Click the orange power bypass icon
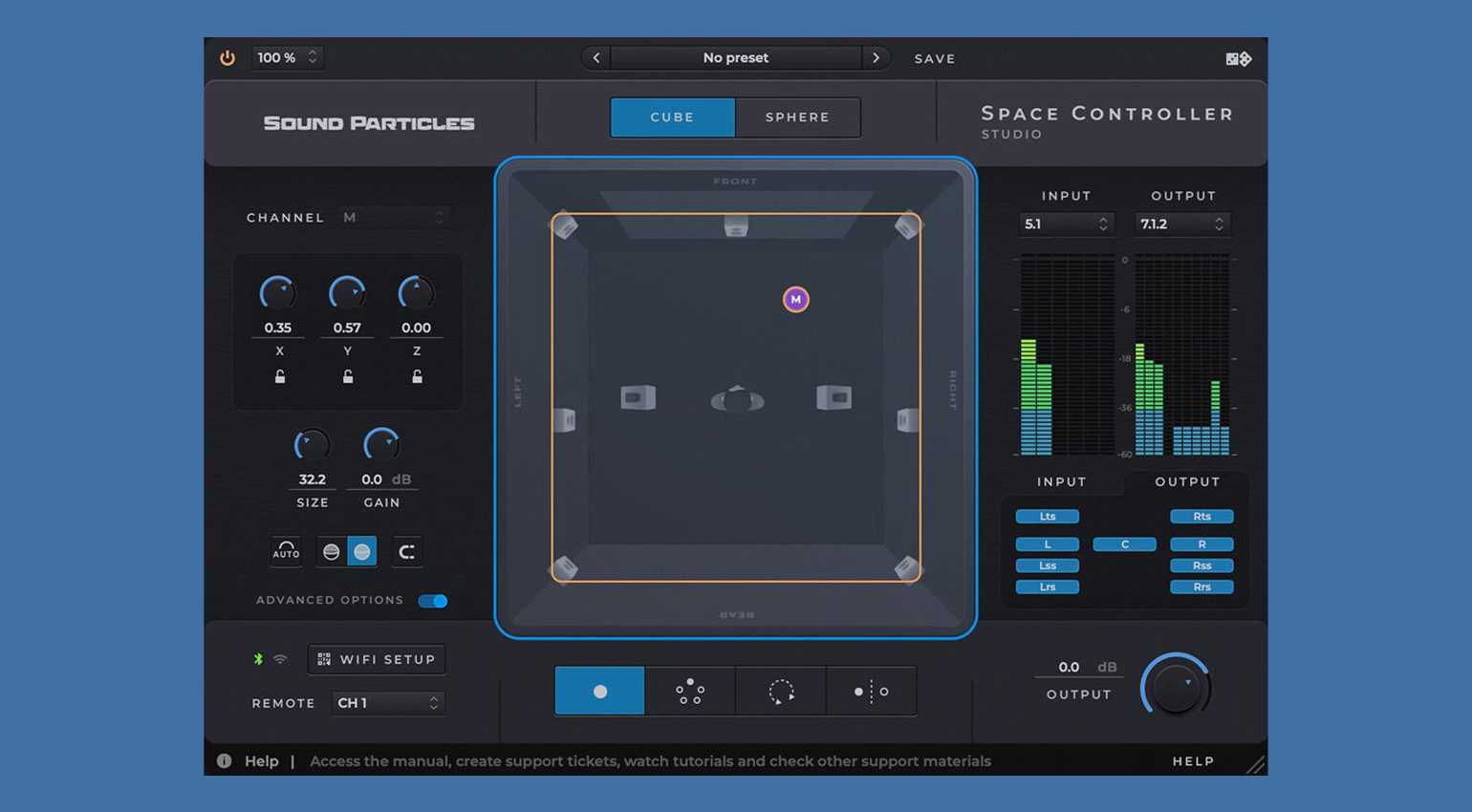Screen dimensions: 1472x812 [x=227, y=58]
